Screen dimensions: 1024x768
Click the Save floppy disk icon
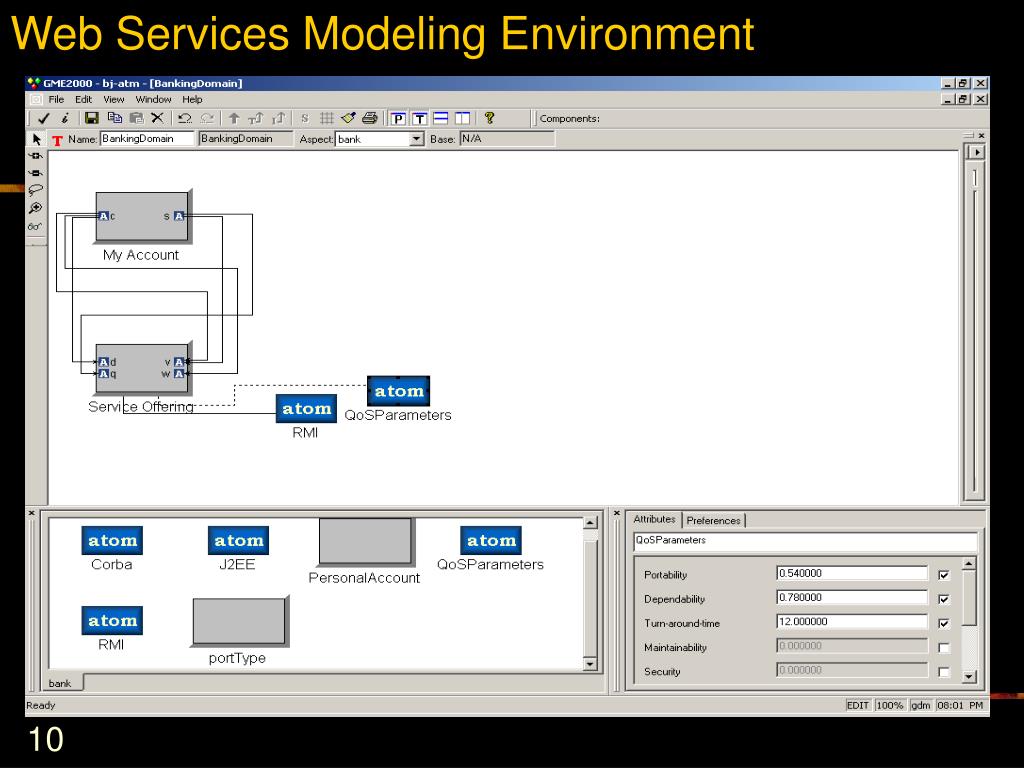click(x=91, y=118)
